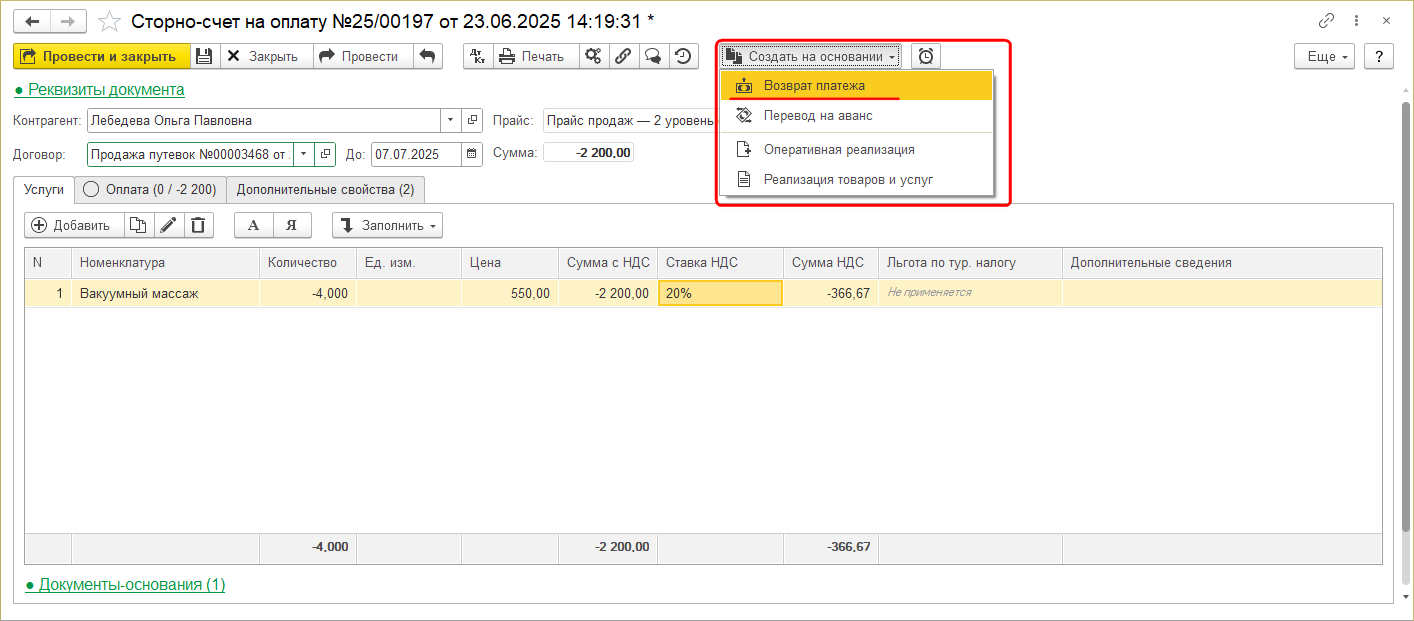Click the Номенклатура column header
The width and height of the screenshot is (1414, 621).
pyautogui.click(x=165, y=262)
